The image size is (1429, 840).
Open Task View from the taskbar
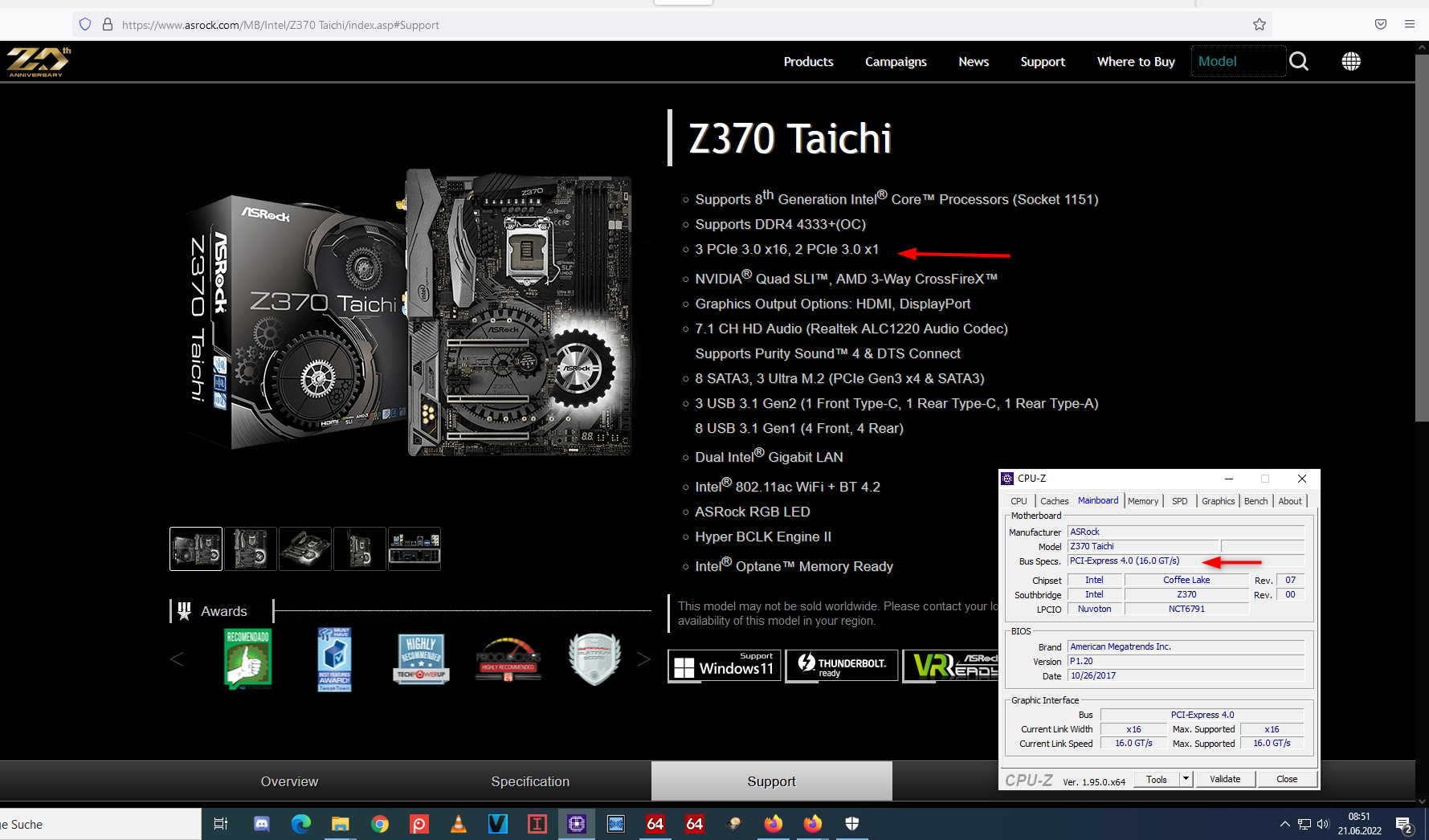tap(221, 824)
